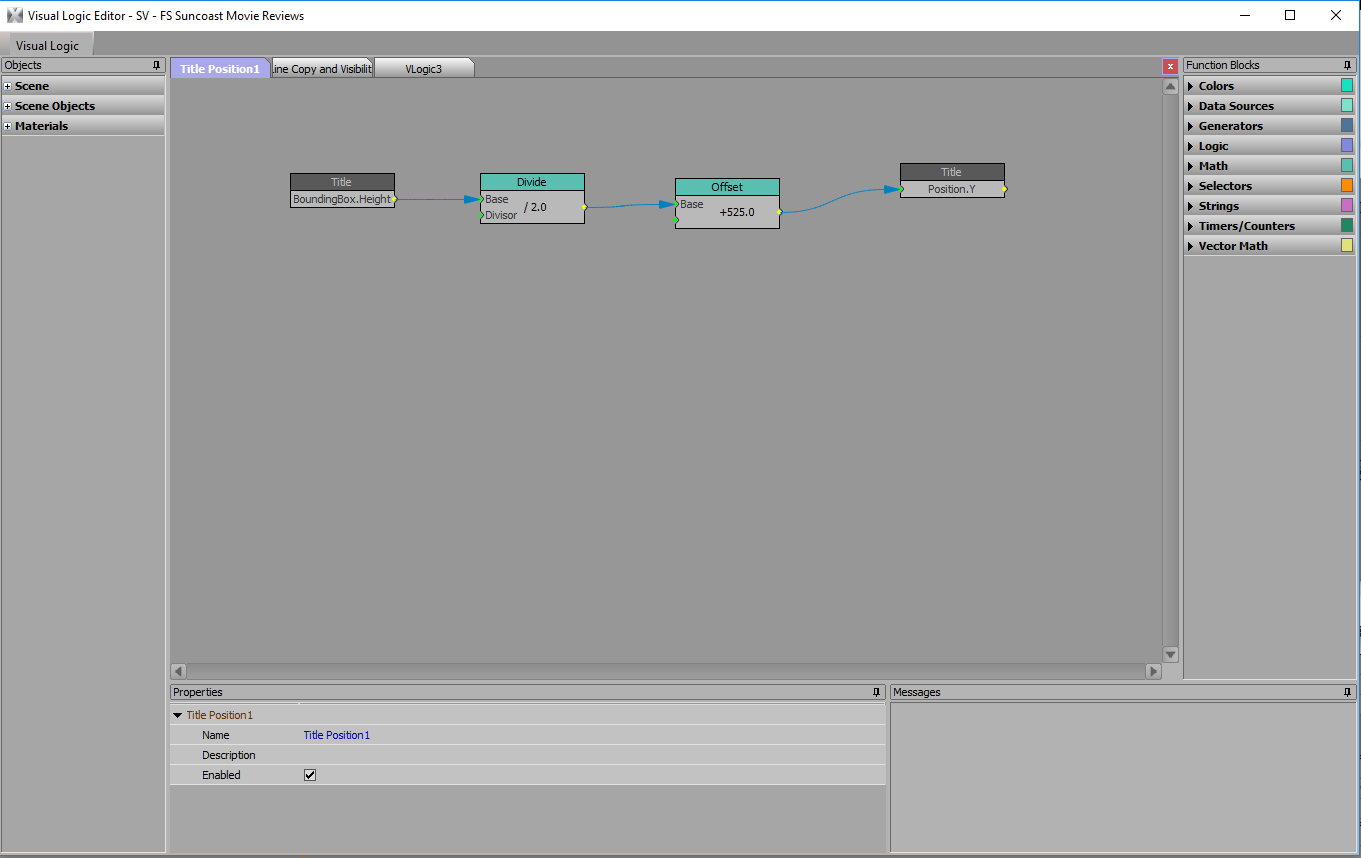Switch to the Title Position1 tab

220,68
